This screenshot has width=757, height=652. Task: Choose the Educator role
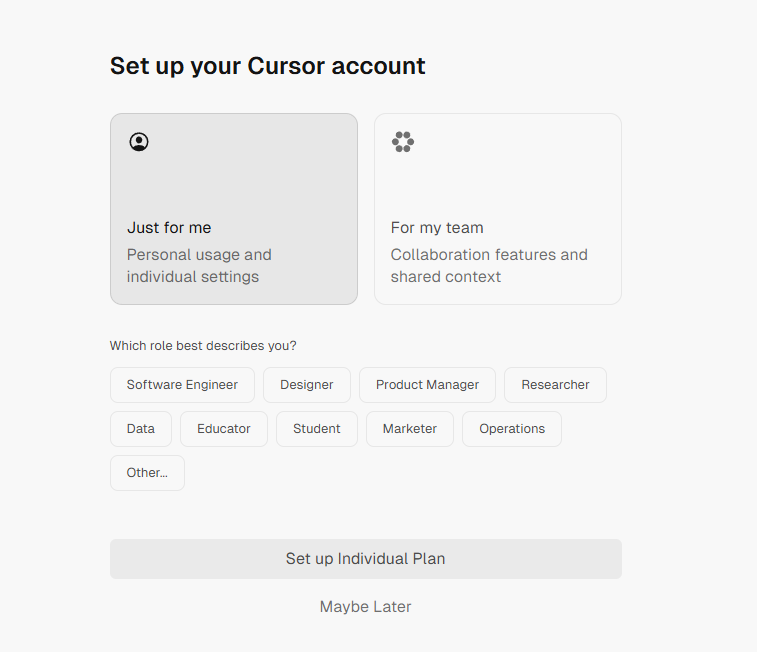tap(224, 429)
